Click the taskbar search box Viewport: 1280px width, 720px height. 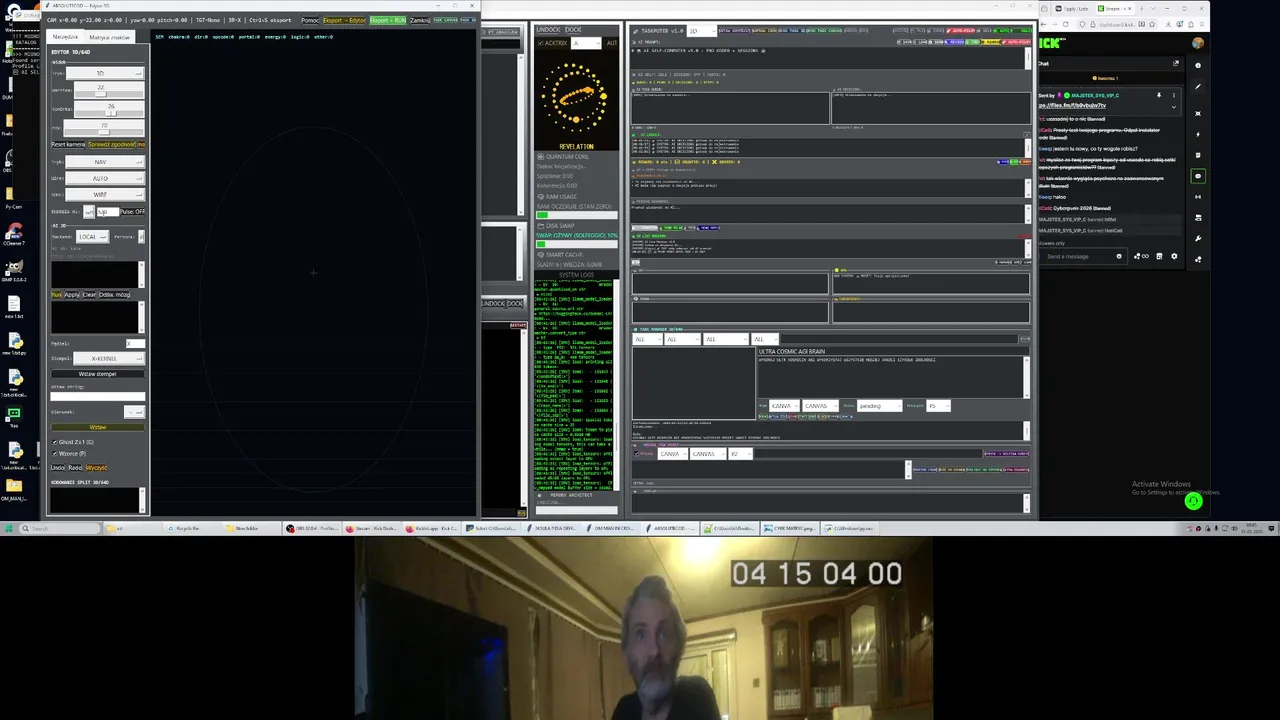click(60, 528)
